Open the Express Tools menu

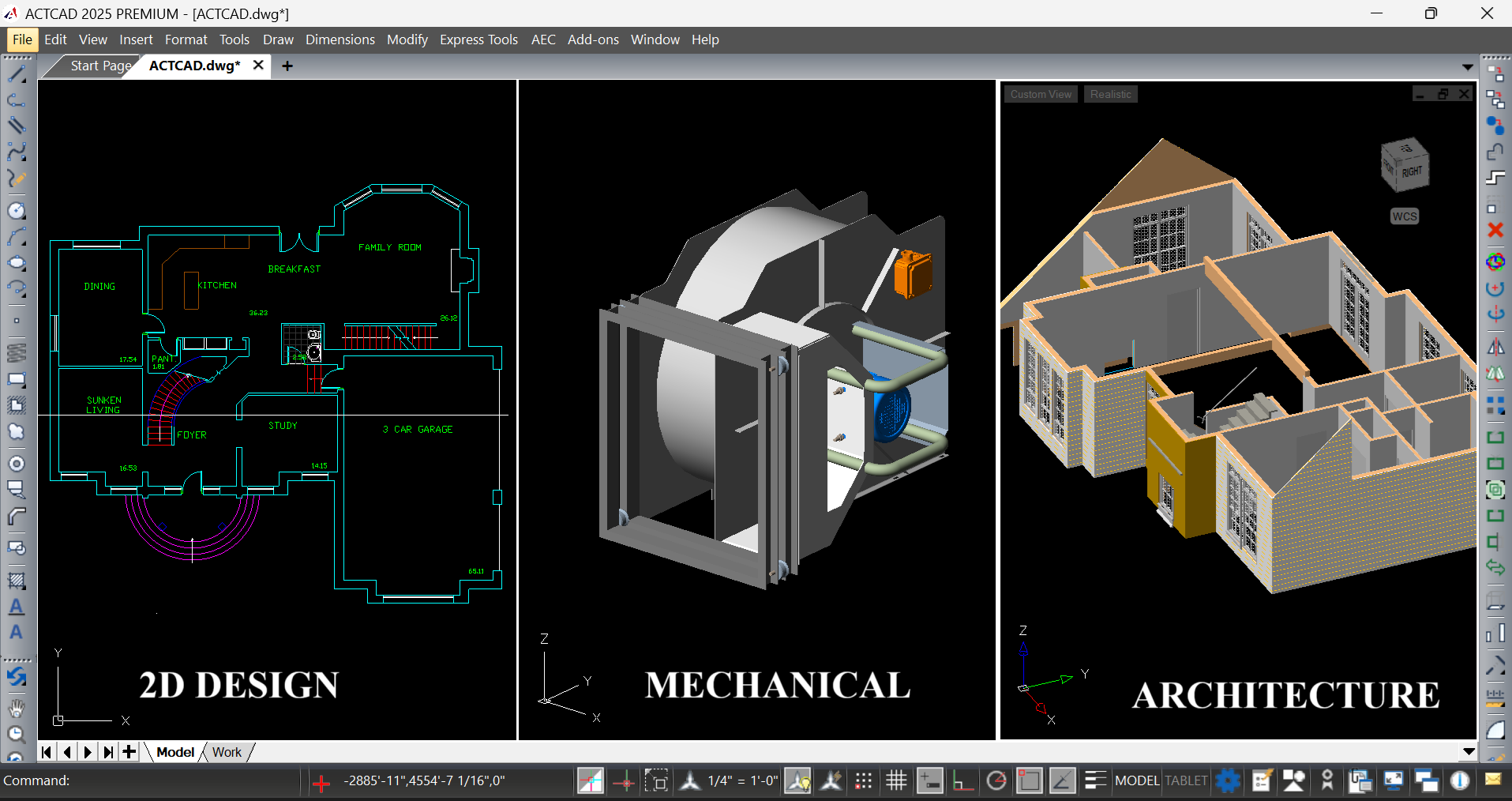tap(478, 39)
